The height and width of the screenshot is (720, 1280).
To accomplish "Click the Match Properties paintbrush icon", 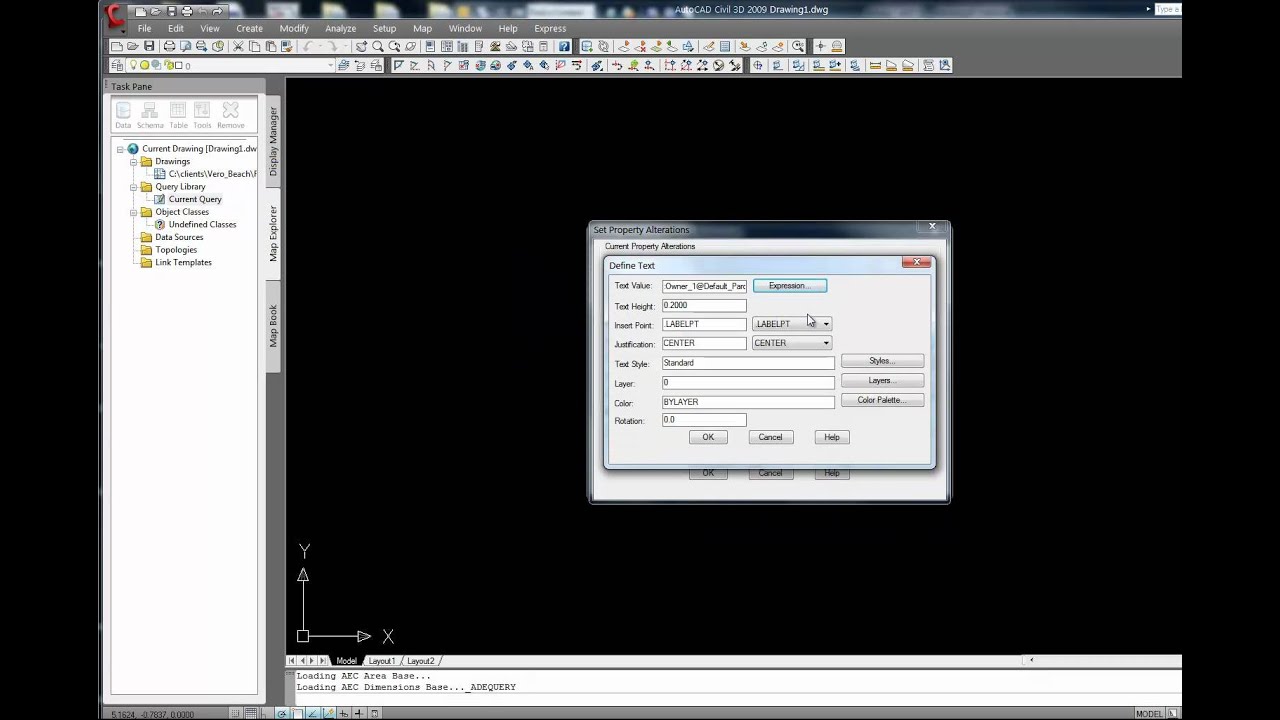I will pyautogui.click(x=287, y=46).
